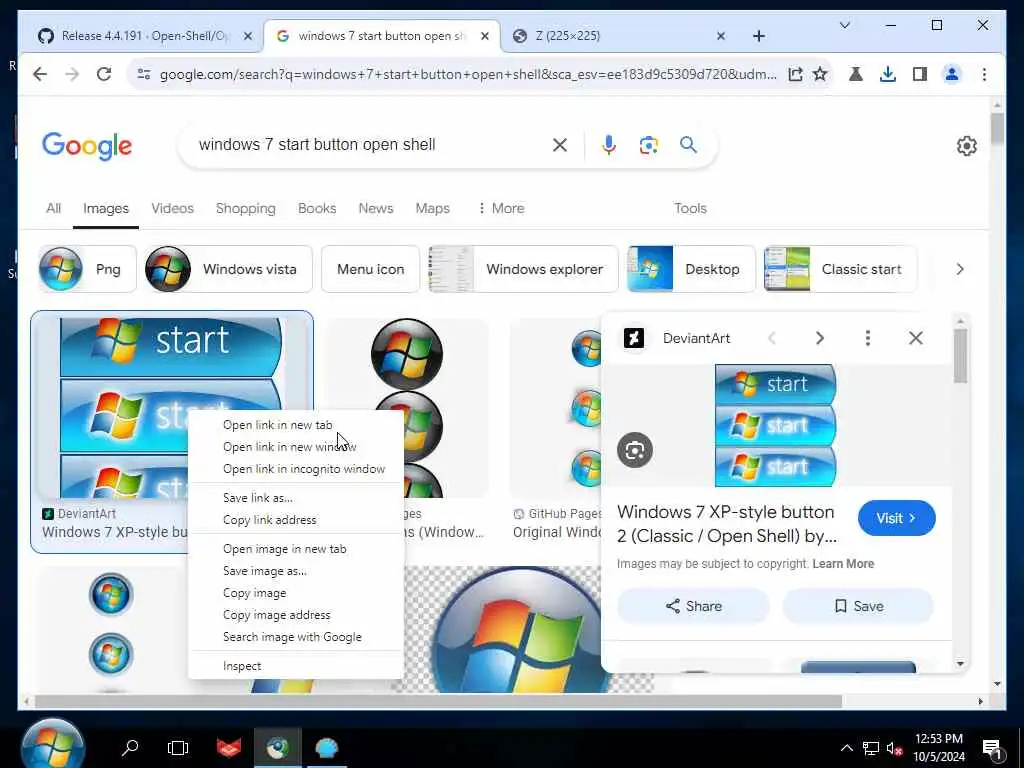Choose Save link as...
This screenshot has height=768, width=1024.
pyautogui.click(x=295, y=498)
